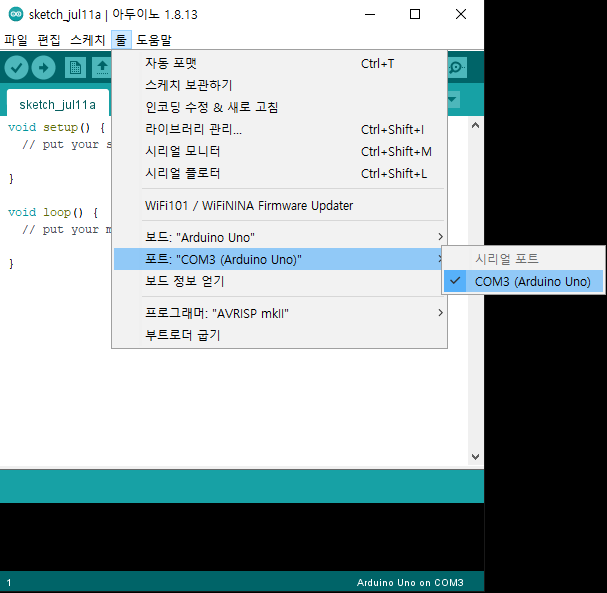Open the 도움말 menu

click(x=154, y=40)
